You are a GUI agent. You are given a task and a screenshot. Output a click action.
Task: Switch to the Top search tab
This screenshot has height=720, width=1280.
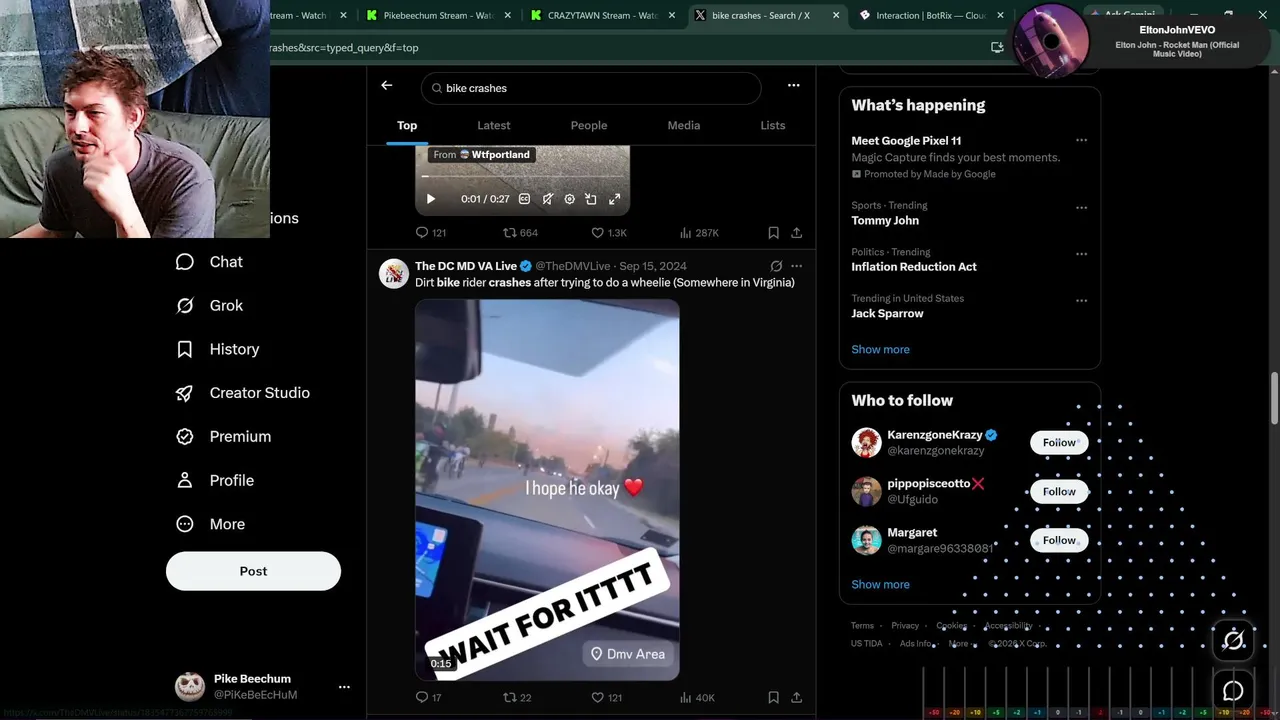click(407, 125)
